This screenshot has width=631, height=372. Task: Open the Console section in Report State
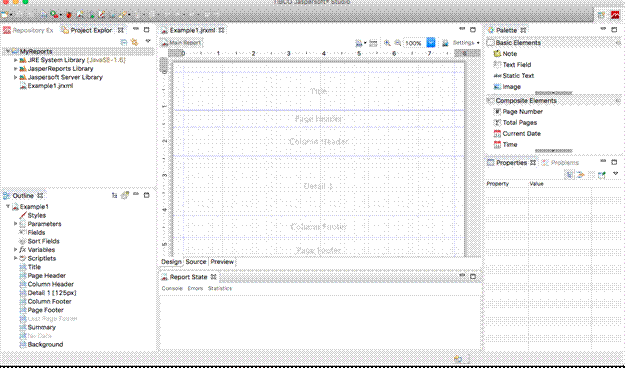point(172,288)
